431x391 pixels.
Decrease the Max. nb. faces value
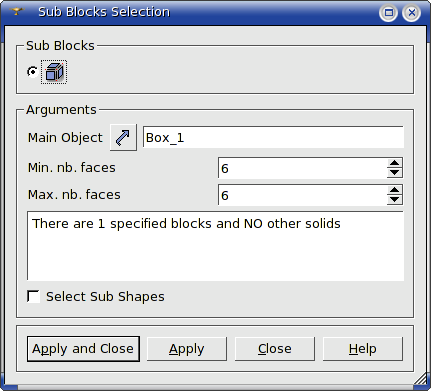pos(395,199)
